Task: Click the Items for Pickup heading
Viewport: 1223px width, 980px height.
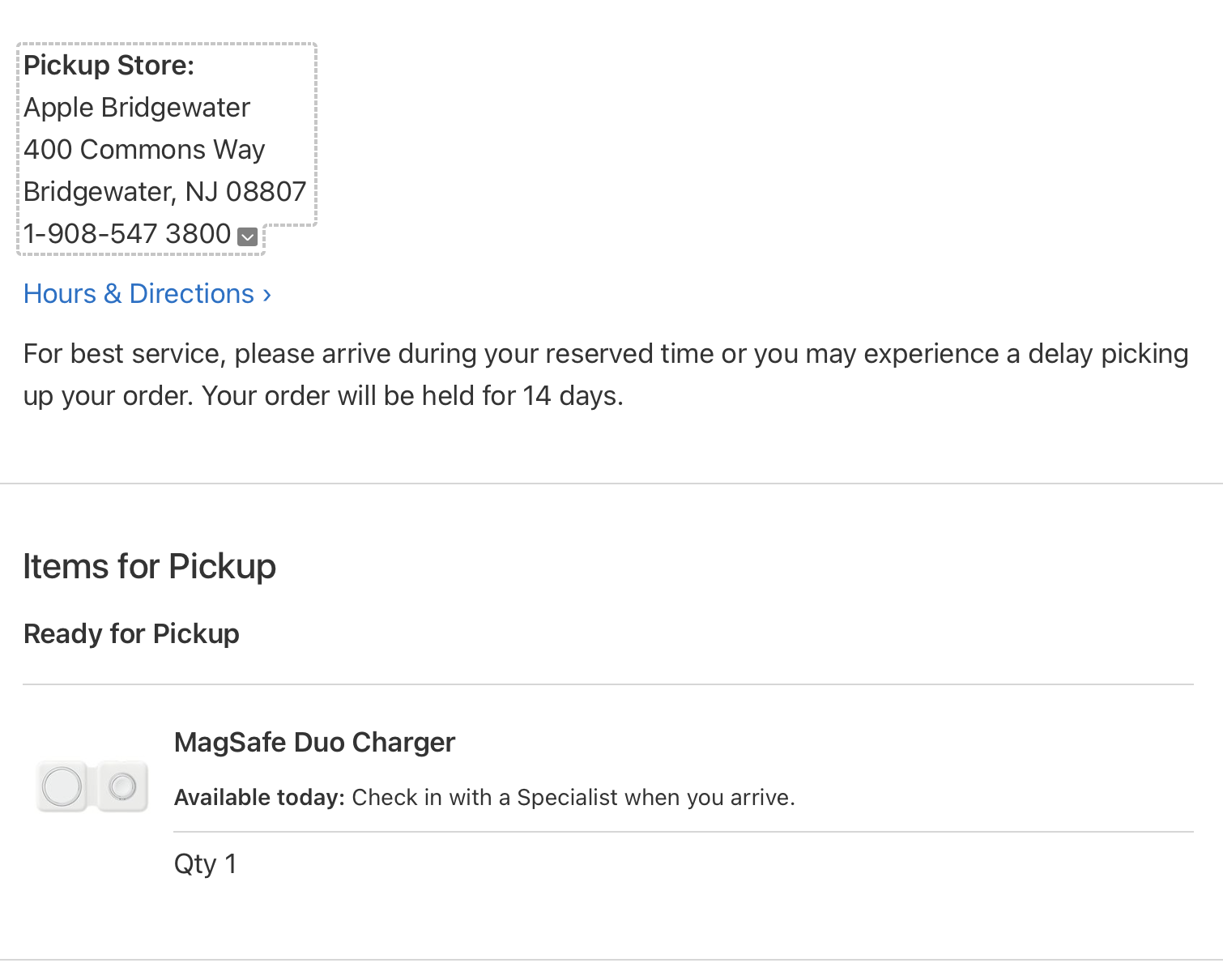Action: [150, 566]
